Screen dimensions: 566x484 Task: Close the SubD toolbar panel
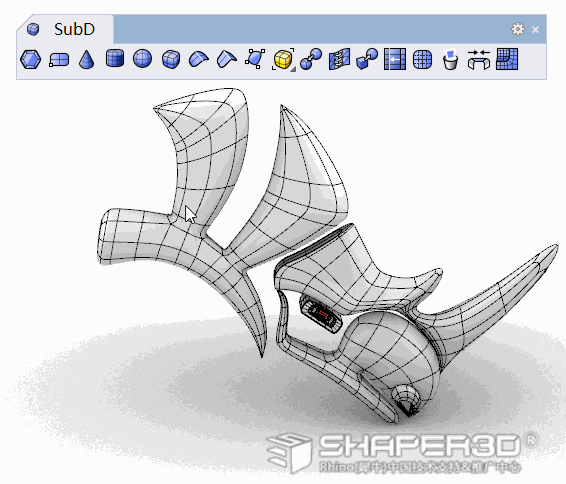[x=536, y=30]
